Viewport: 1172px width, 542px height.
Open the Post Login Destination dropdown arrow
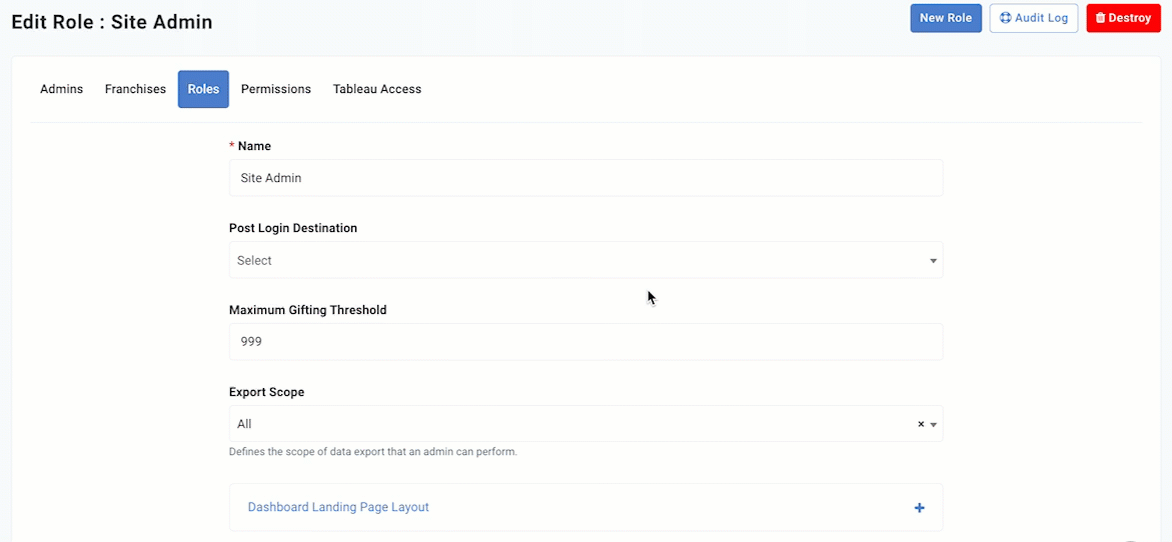pyautogui.click(x=933, y=261)
